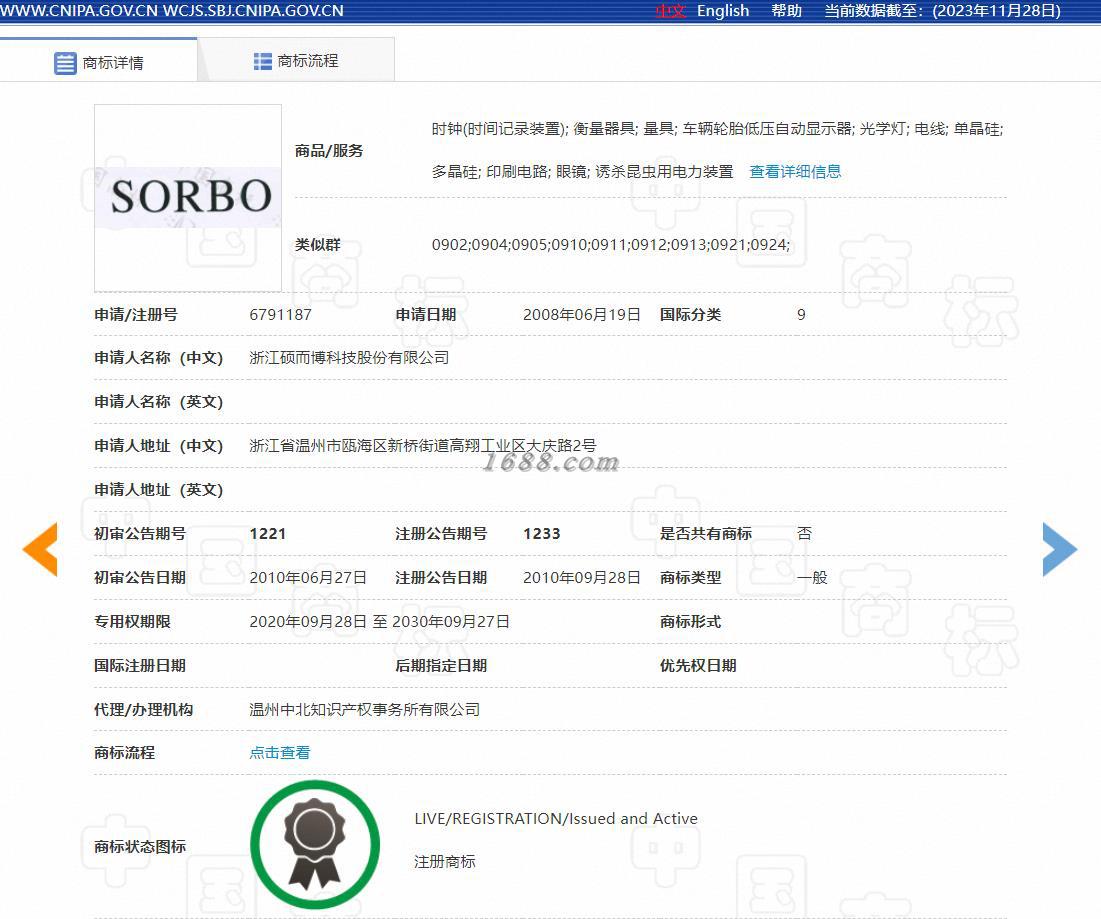Select application date 2008年06月19日
Screen dimensions: 1101x919
point(581,315)
